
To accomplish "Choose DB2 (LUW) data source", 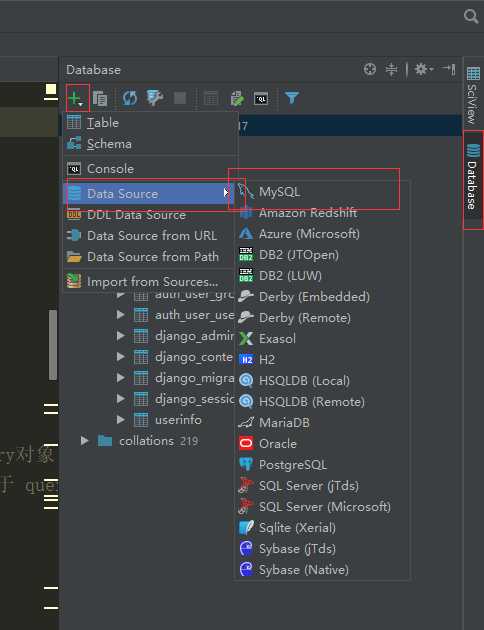I will (323, 276).
